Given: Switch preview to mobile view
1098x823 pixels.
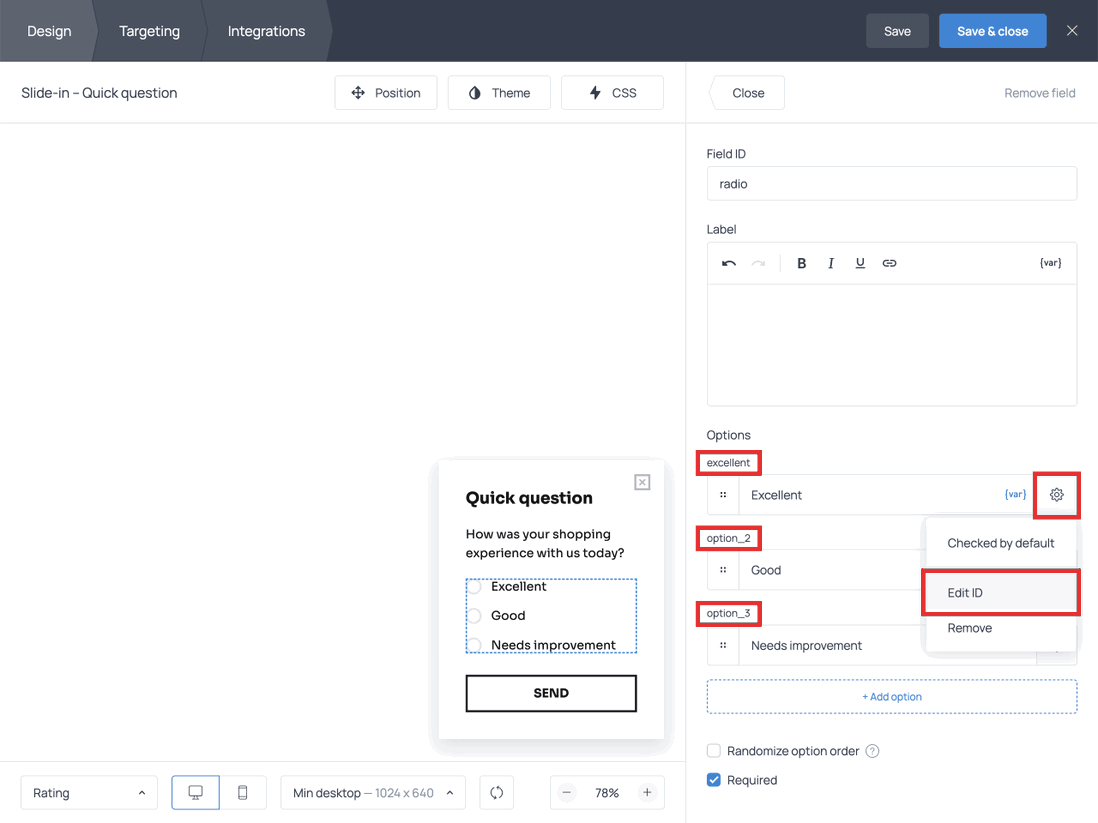Looking at the screenshot, I should (x=242, y=792).
